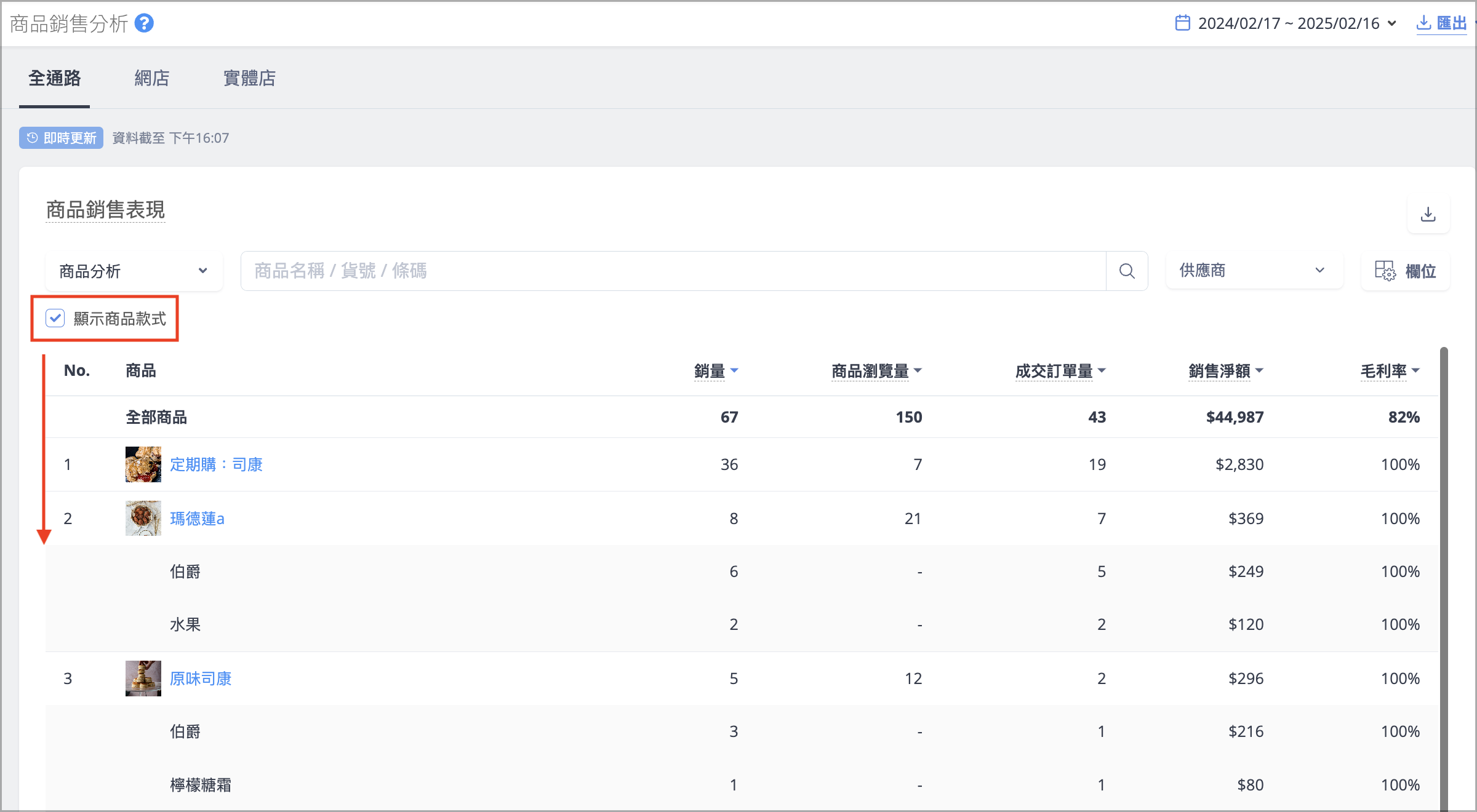Open the 定期購：司康 product link
Image resolution: width=1477 pixels, height=812 pixels.
[216, 464]
